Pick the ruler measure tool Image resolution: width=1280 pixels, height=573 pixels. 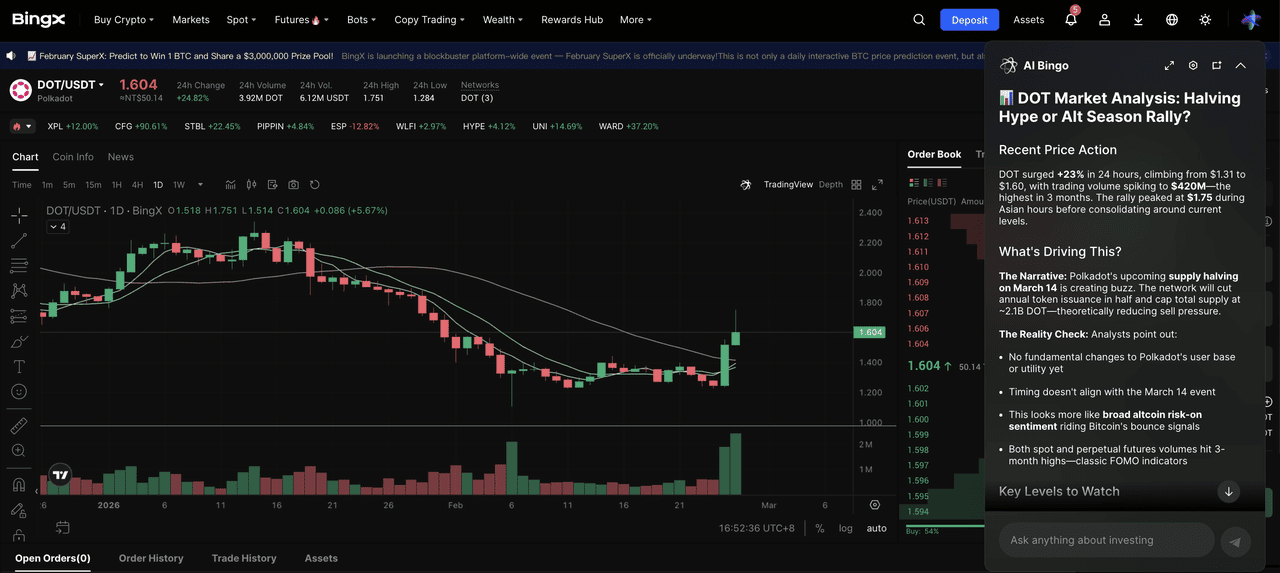click(x=19, y=426)
